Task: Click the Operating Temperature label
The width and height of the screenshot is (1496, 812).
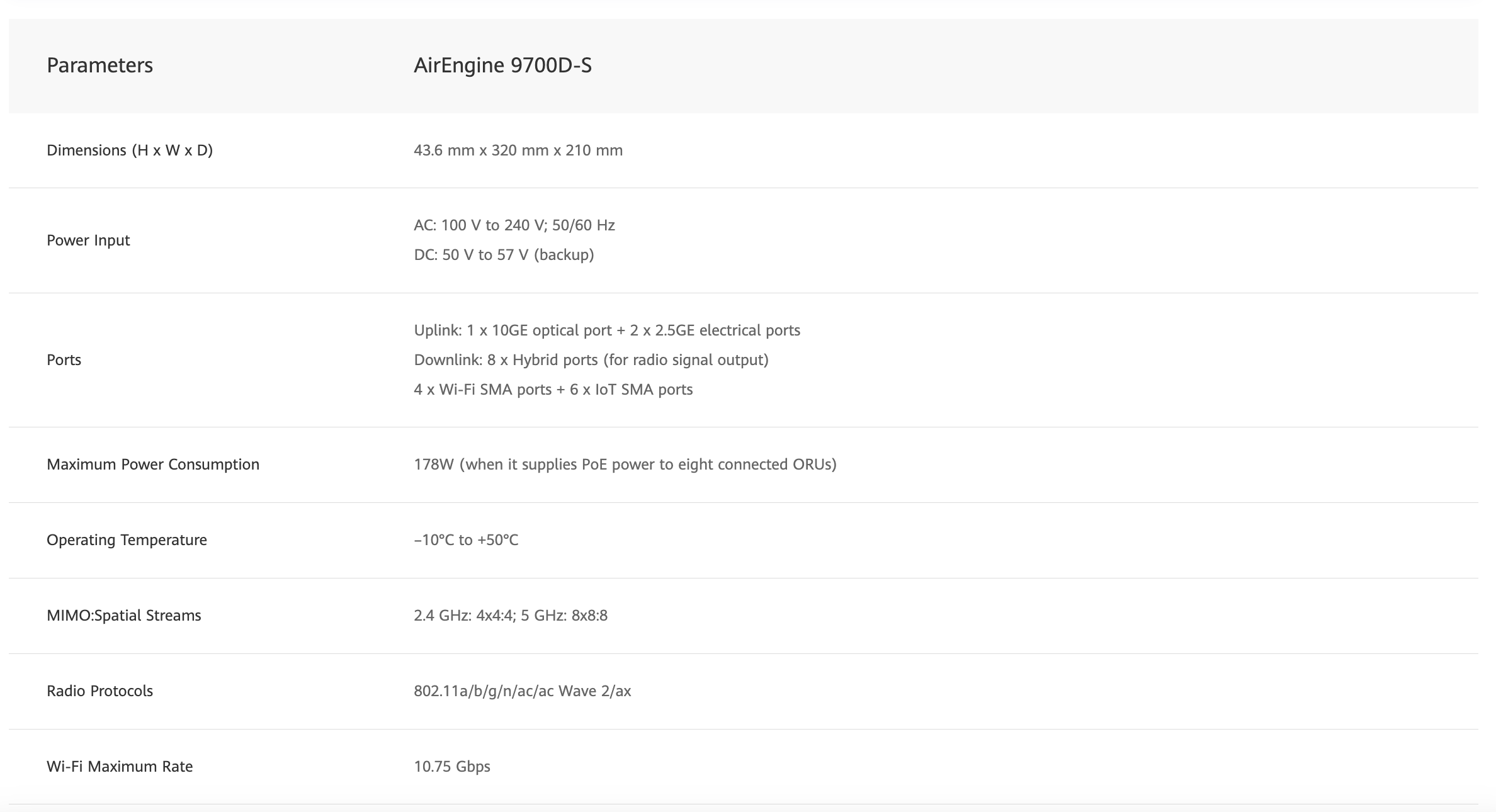Action: point(127,540)
